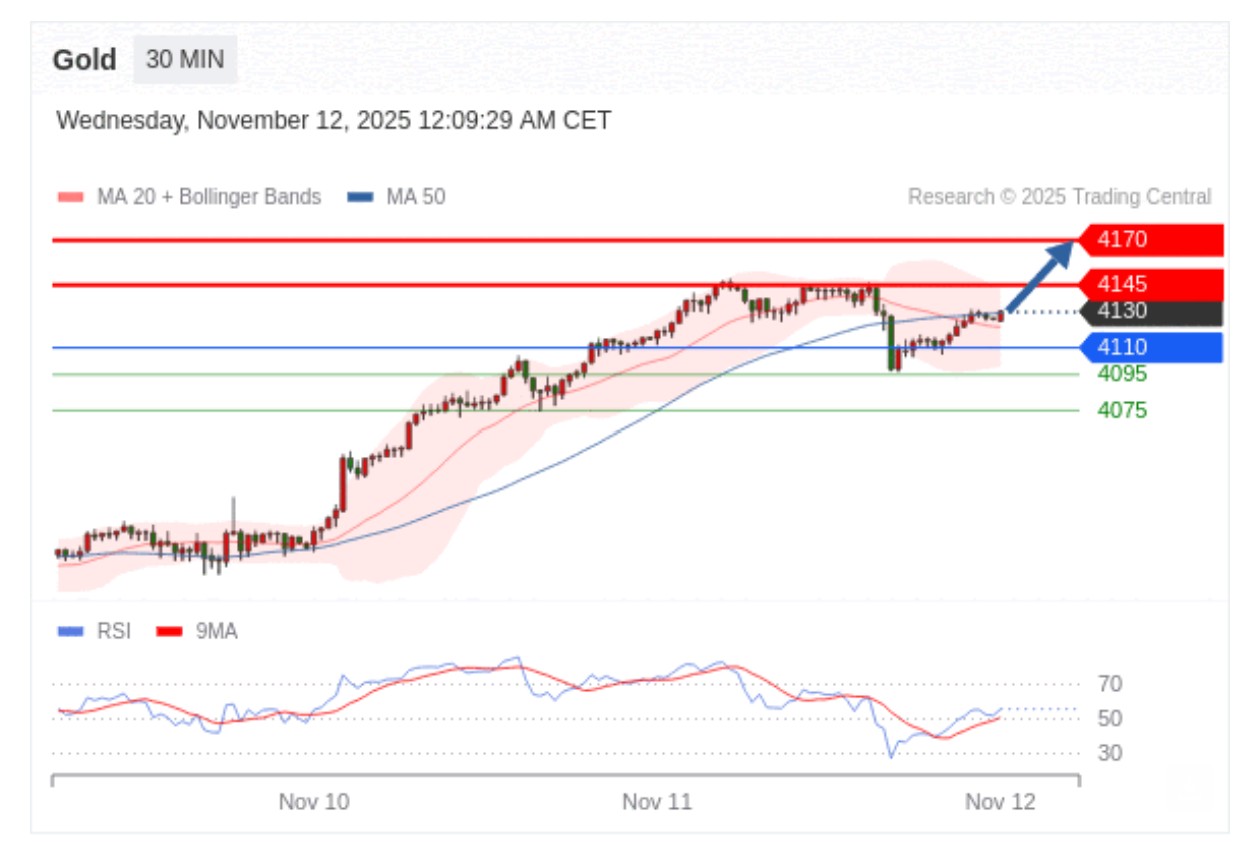
Task: Click the red 4145 resistance label
Action: 1150,284
